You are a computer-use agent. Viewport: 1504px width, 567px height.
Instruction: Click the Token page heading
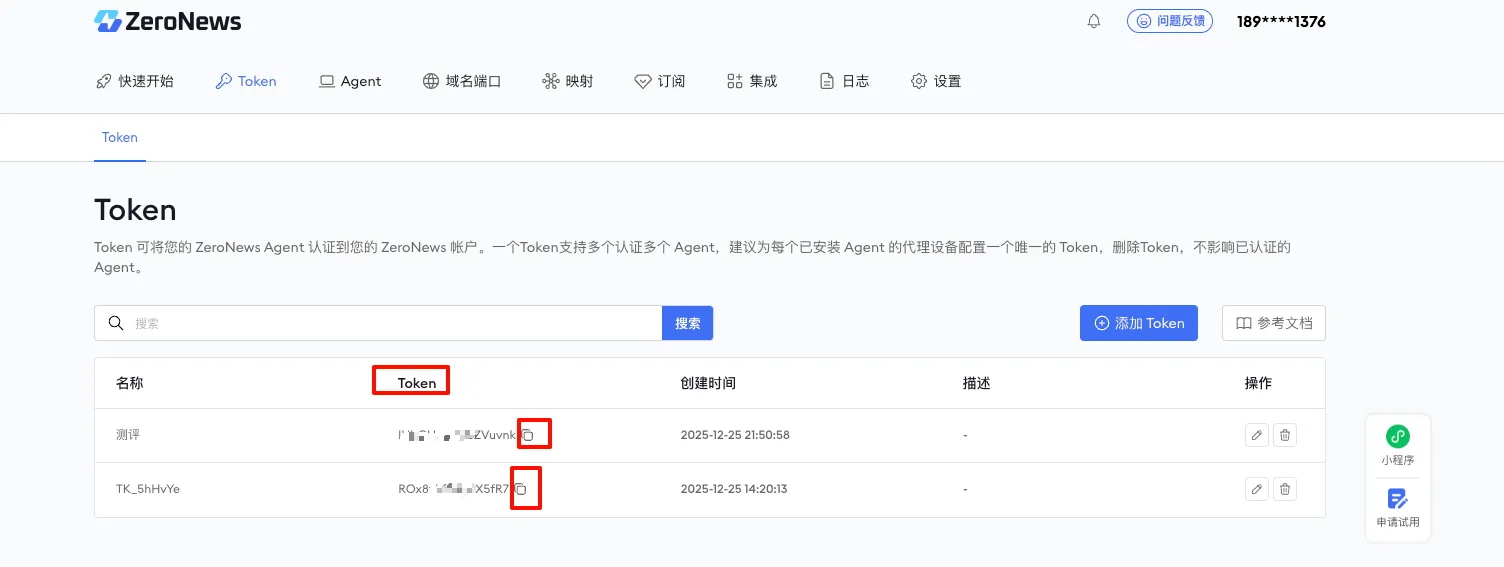[x=135, y=210]
